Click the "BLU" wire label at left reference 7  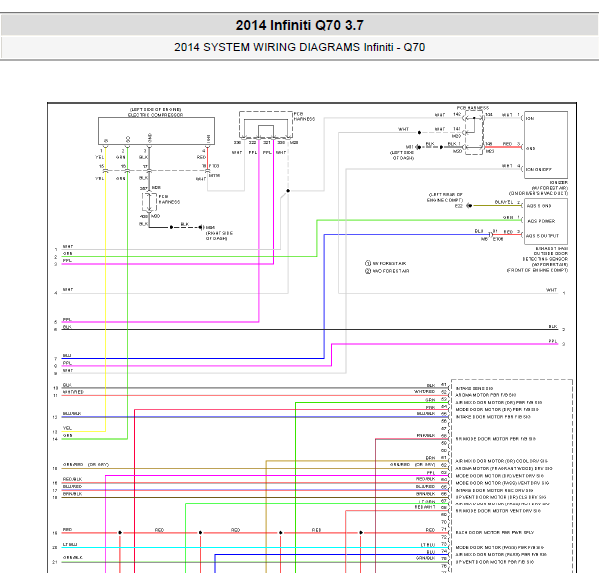pyautogui.click(x=67, y=356)
